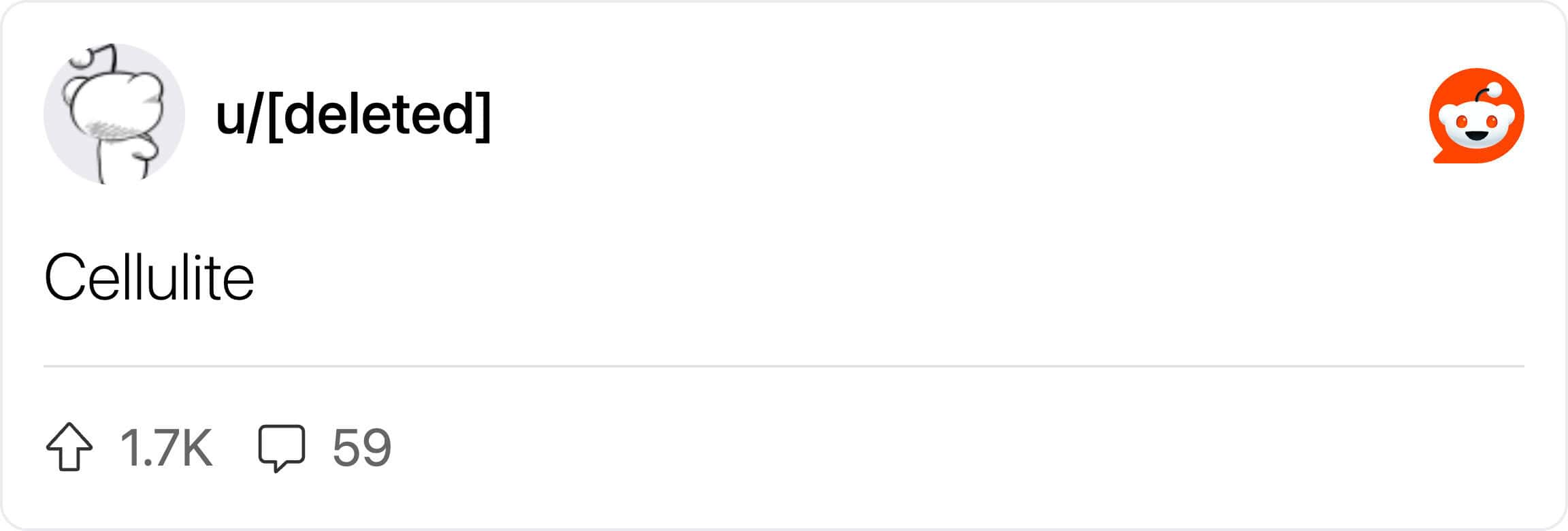Open the u/[deleted] username link
The height and width of the screenshot is (531, 1568).
[x=353, y=114]
